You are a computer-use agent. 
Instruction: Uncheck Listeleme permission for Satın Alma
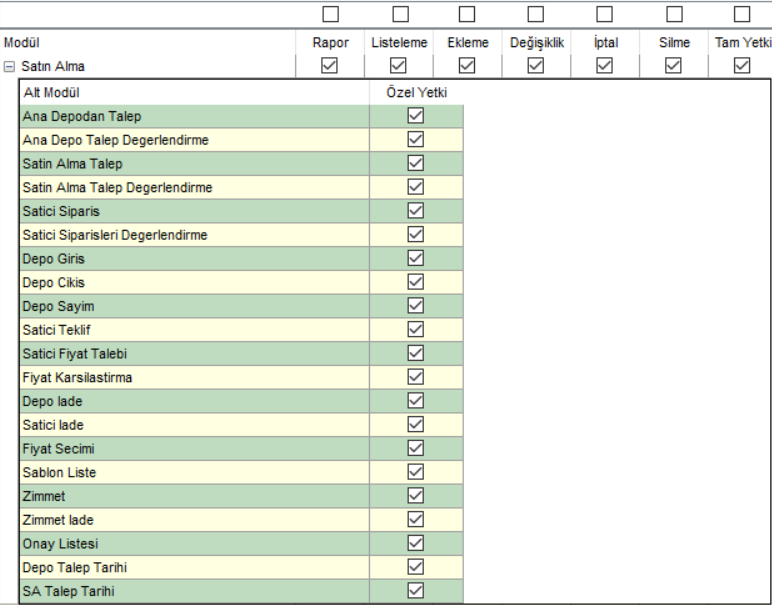tap(398, 65)
